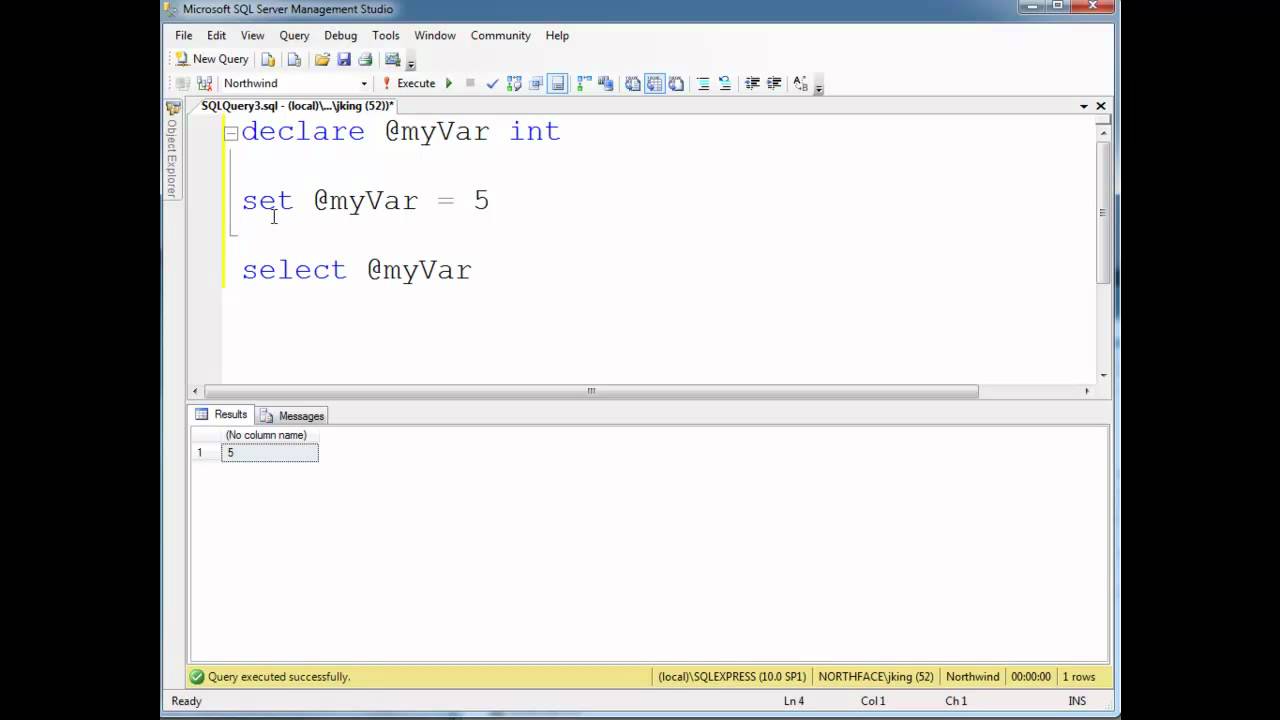1280x720 pixels.
Task: Click the Management Studio title bar icon
Action: tap(171, 9)
